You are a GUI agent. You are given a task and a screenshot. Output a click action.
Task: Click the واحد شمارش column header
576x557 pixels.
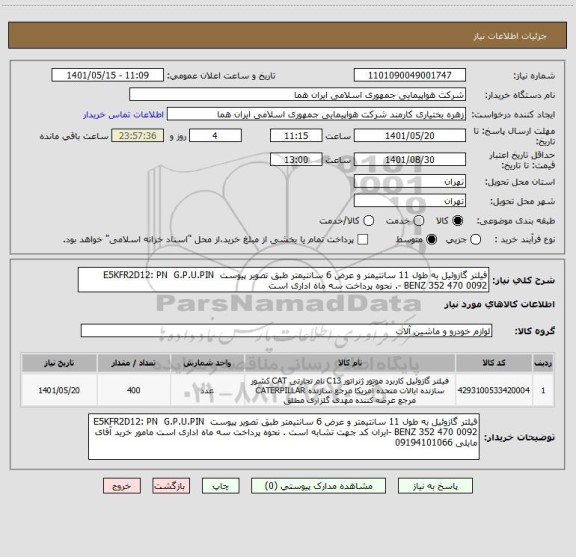click(x=207, y=363)
